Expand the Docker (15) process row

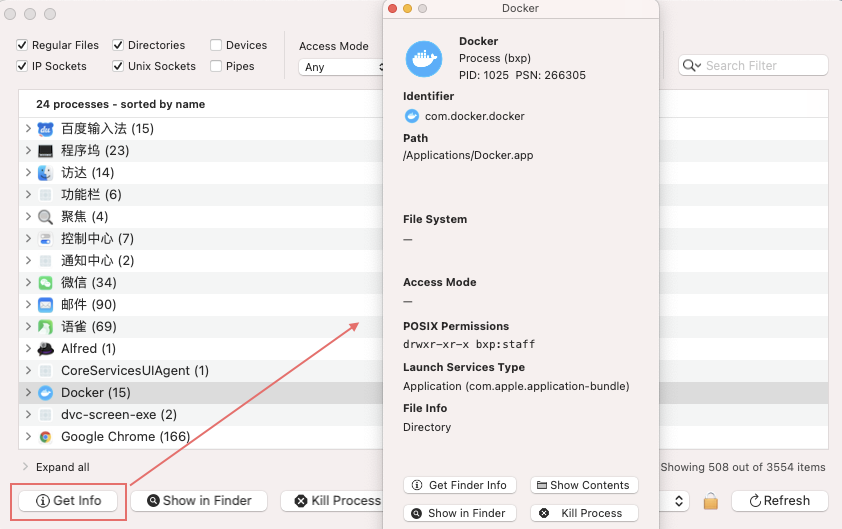tap(28, 393)
